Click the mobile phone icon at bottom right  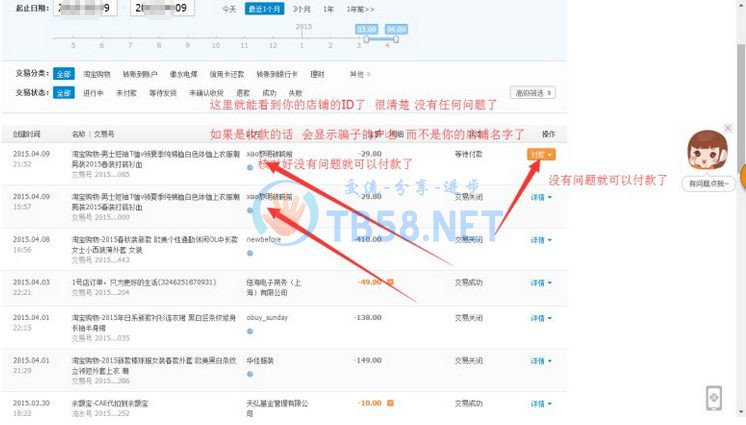coord(713,396)
